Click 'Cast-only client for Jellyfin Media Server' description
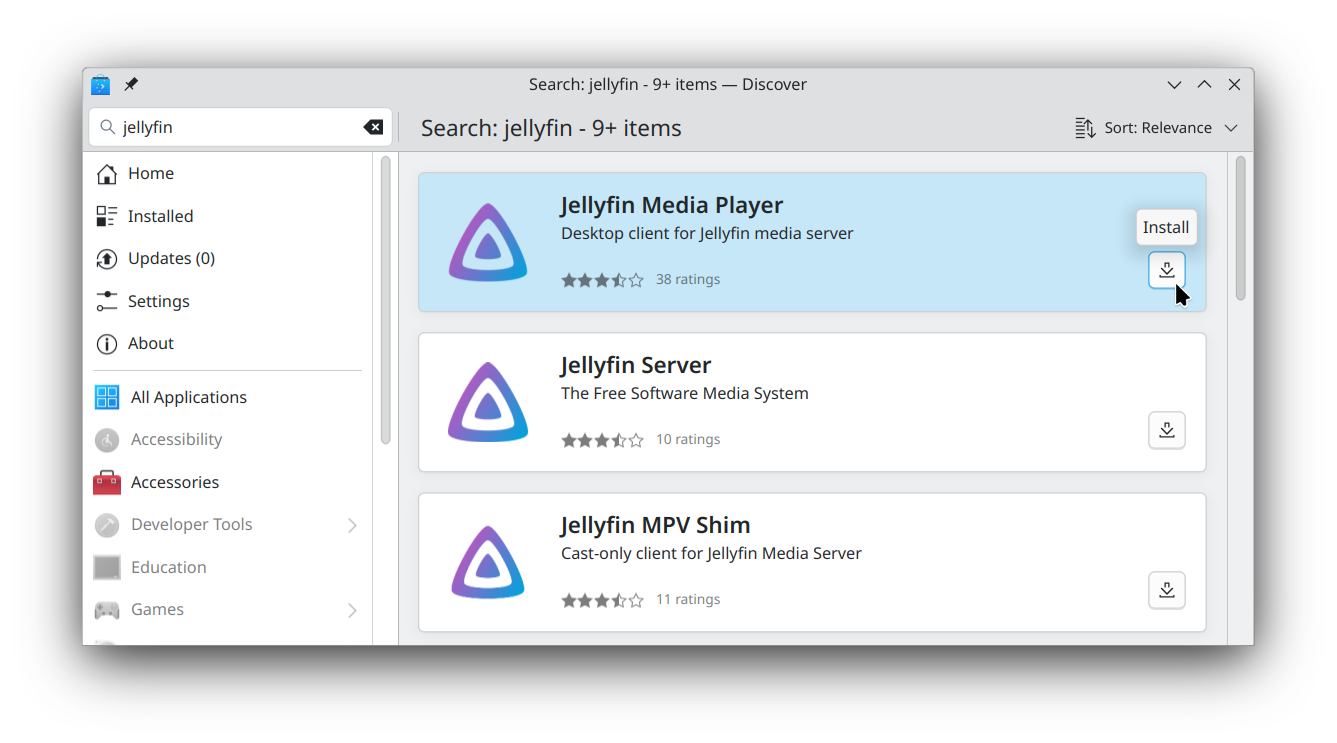Screen dimensions: 1337x743 [x=711, y=553]
